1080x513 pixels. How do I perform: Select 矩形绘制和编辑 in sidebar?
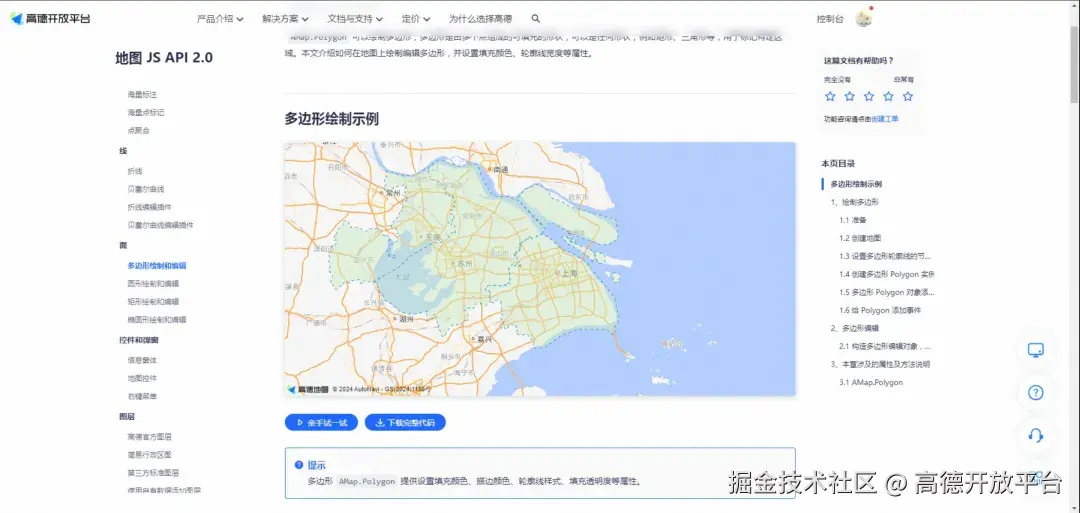[x=153, y=301]
